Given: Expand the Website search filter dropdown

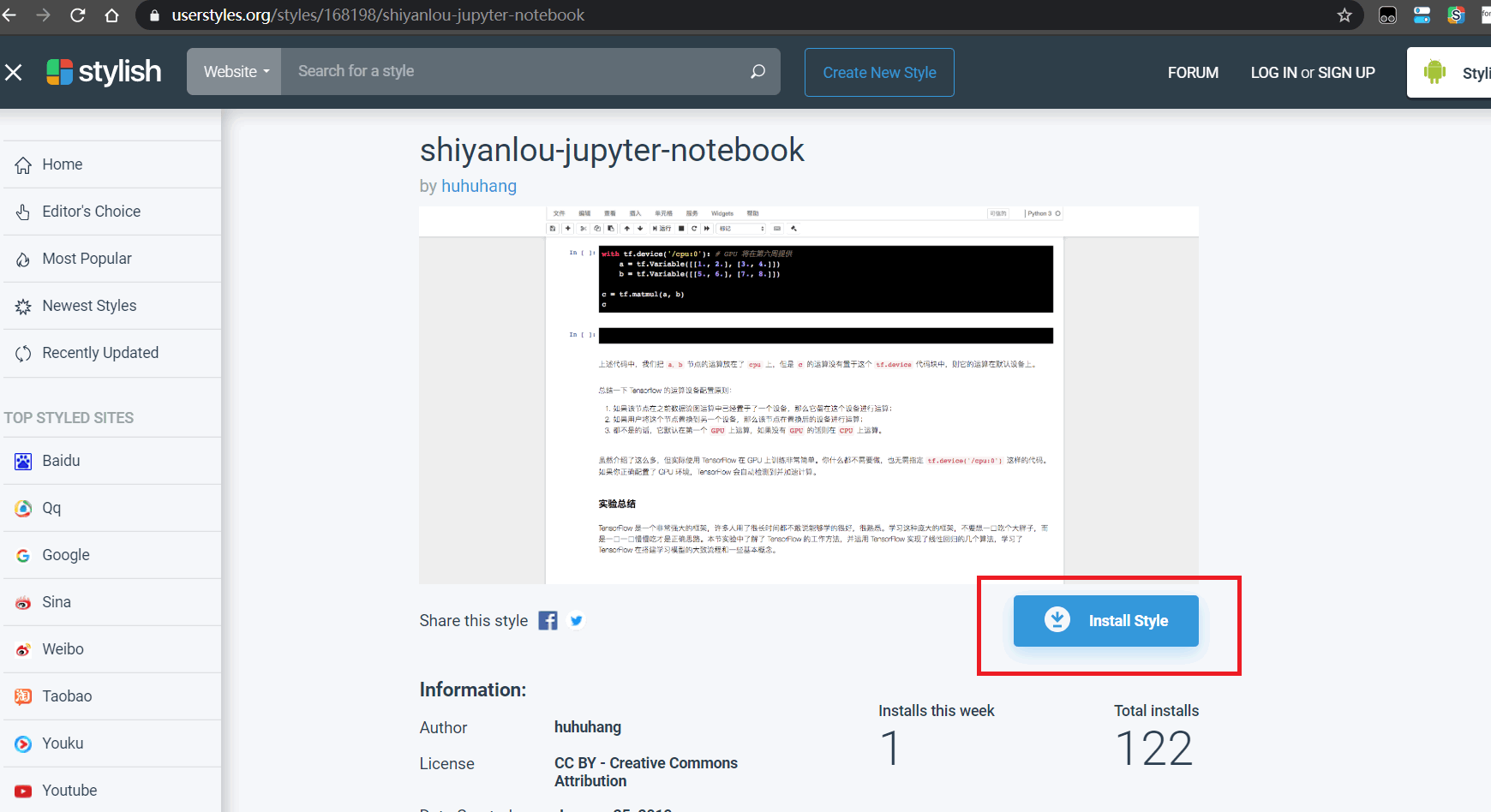Looking at the screenshot, I should click(x=234, y=71).
